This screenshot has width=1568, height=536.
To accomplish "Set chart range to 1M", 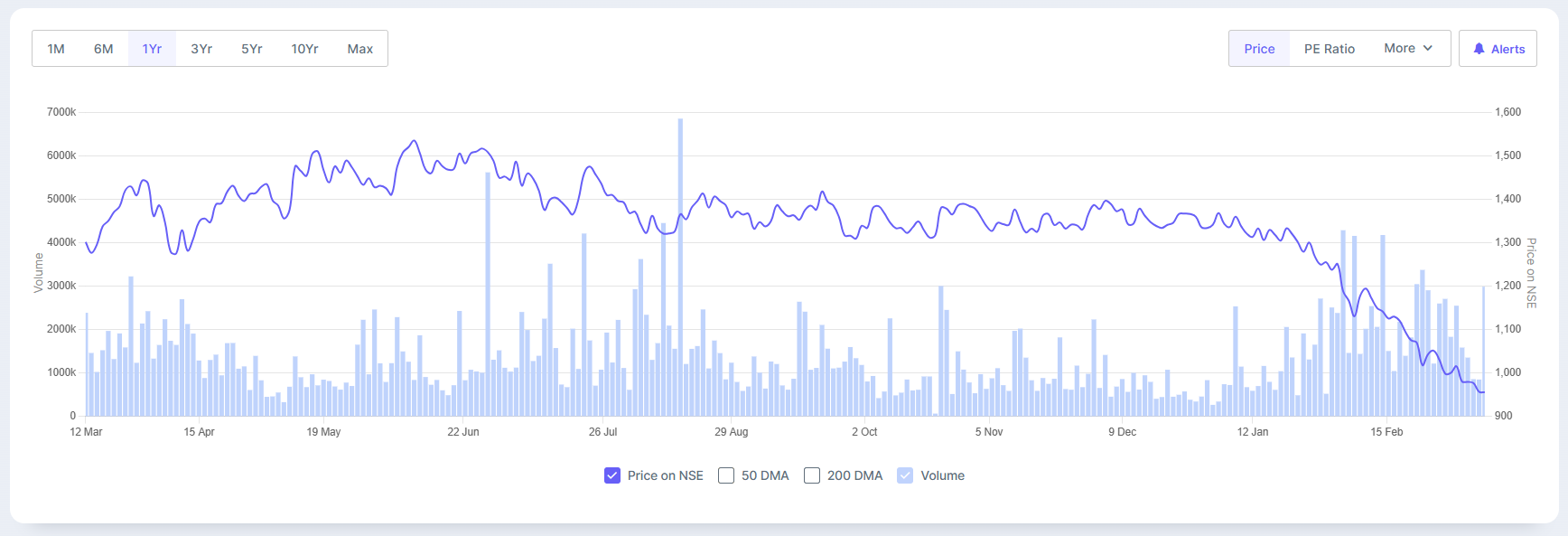I will click(x=56, y=49).
